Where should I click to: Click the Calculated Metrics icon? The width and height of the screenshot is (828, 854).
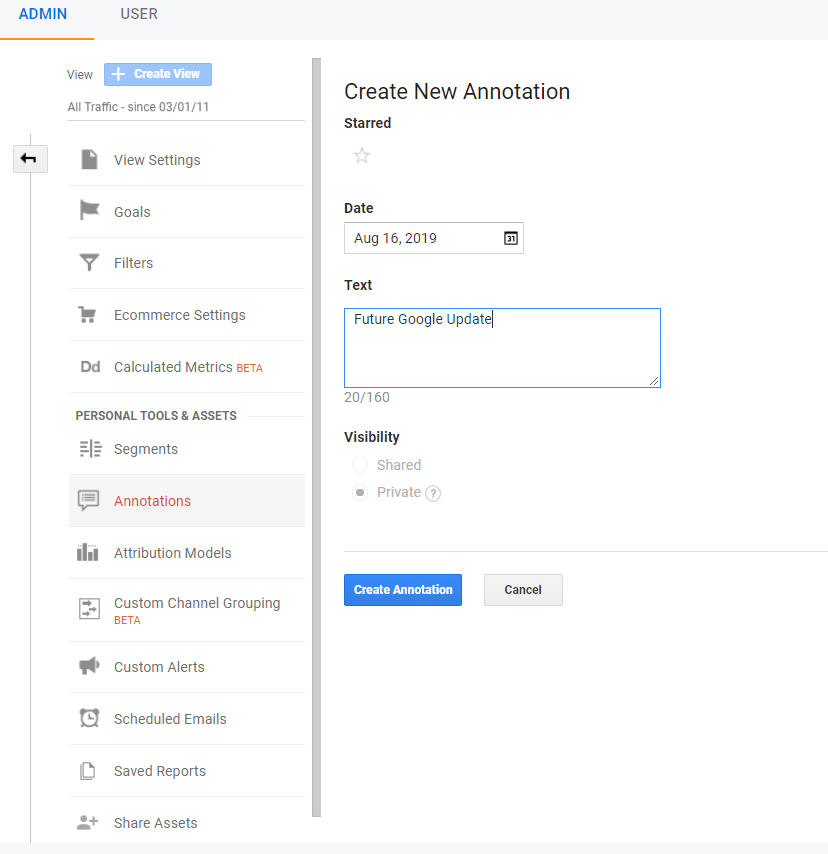pos(89,366)
